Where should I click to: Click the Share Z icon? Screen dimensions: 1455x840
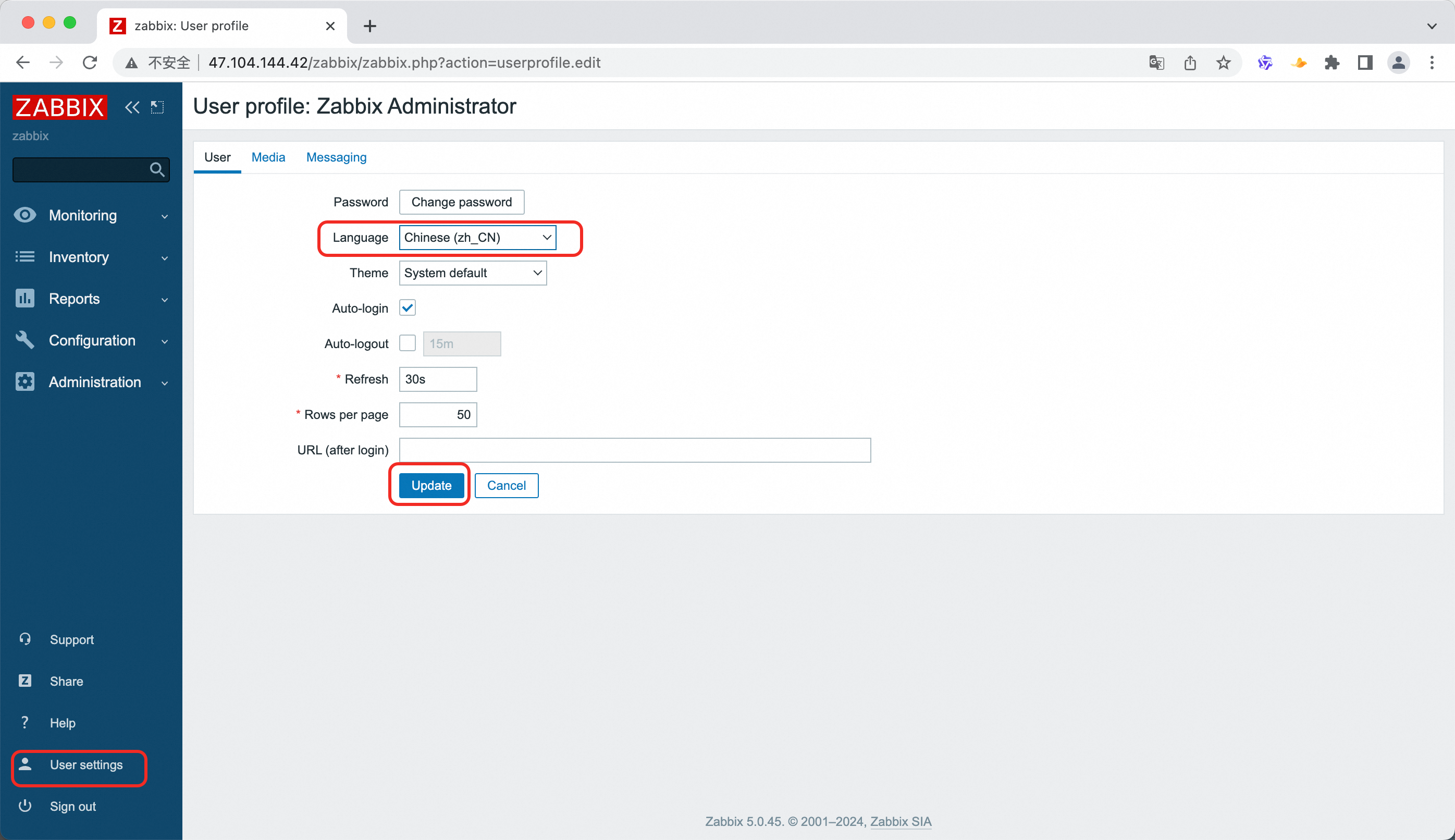[25, 681]
